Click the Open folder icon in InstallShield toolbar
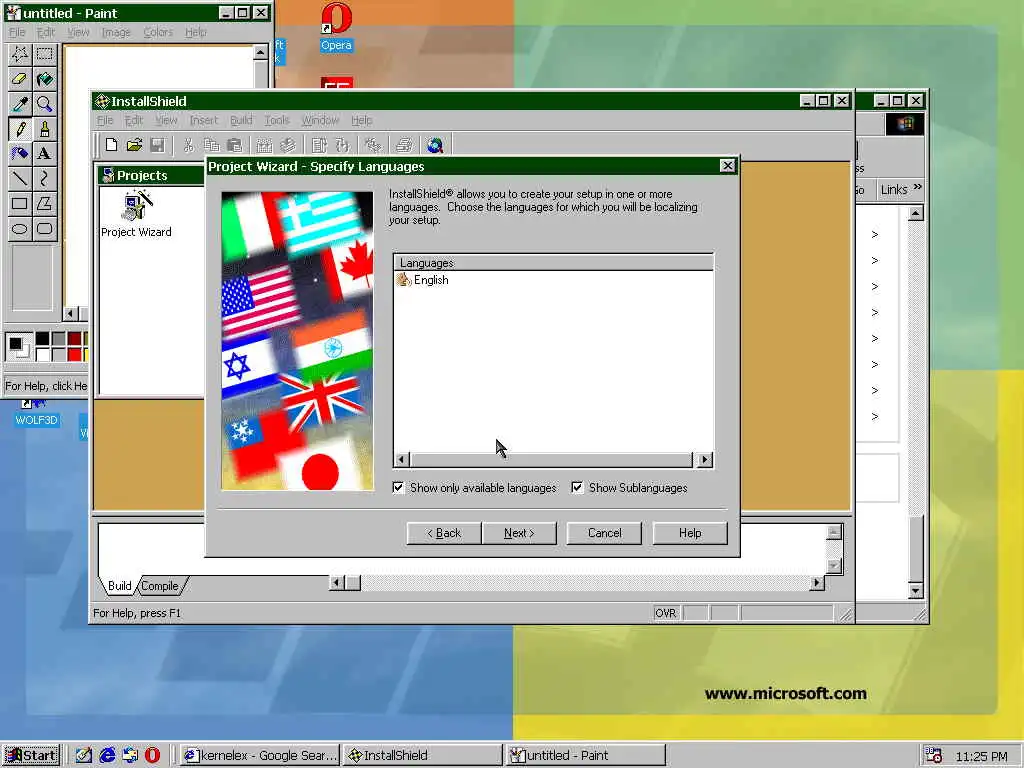The height and width of the screenshot is (768, 1024). coord(135,145)
